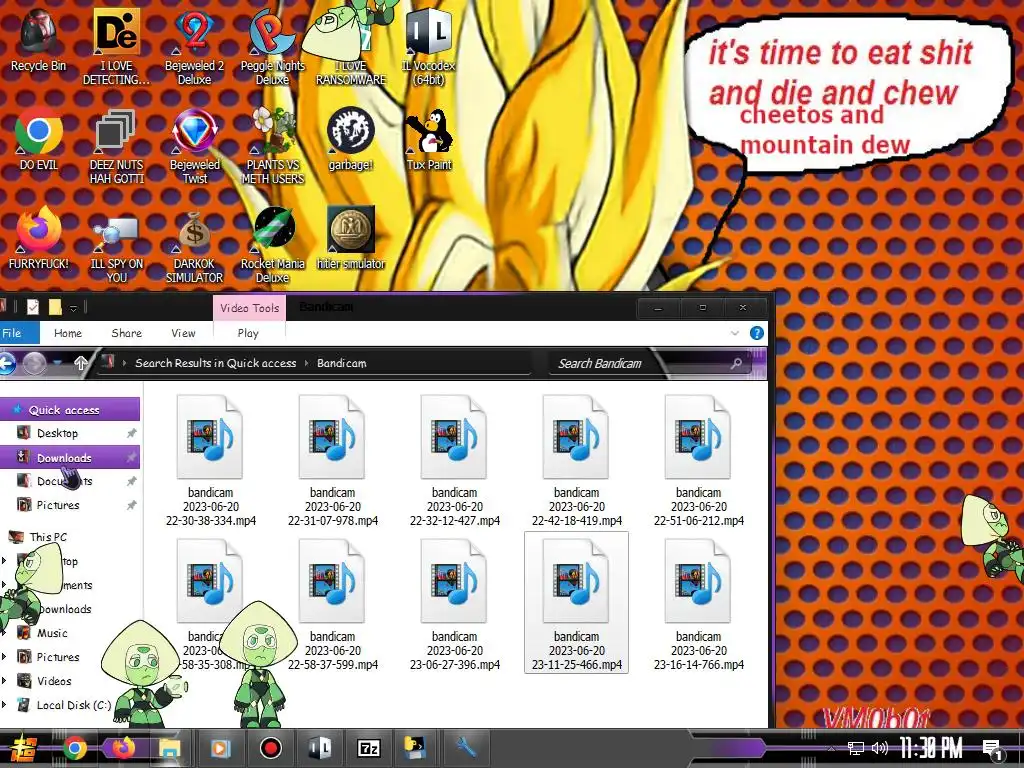Click the volume icon in system tray
Screen dimensions: 1024x768
tap(880, 748)
